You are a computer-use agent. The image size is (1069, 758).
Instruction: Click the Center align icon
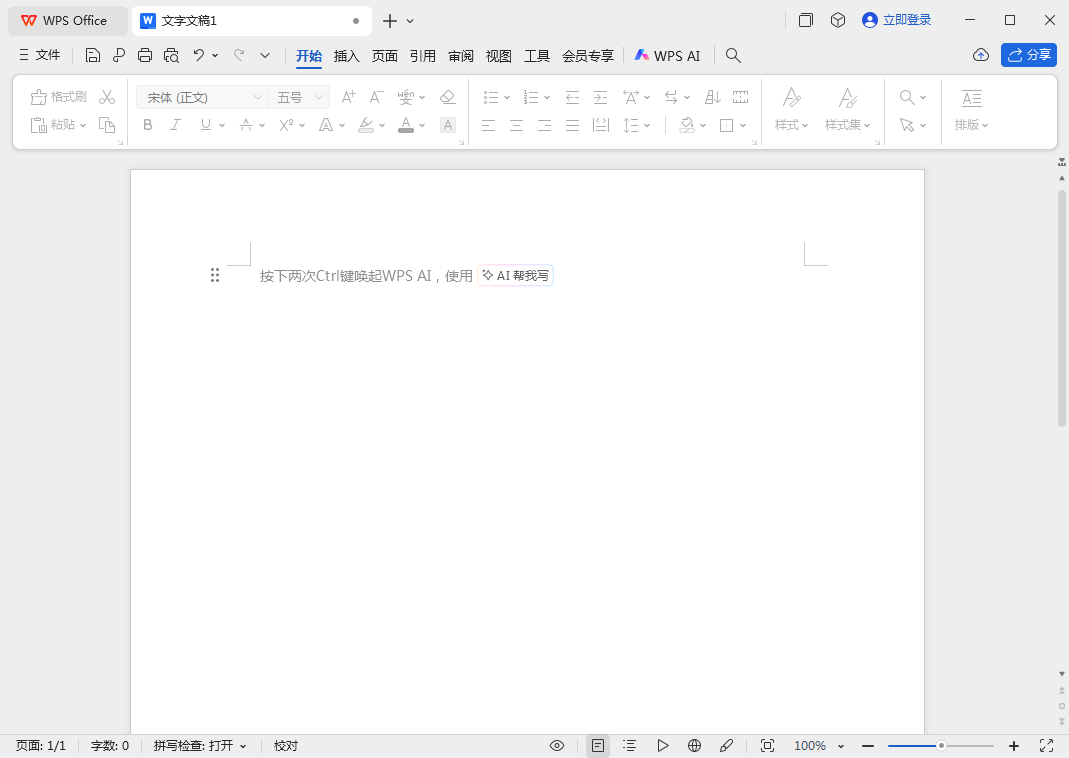click(516, 125)
